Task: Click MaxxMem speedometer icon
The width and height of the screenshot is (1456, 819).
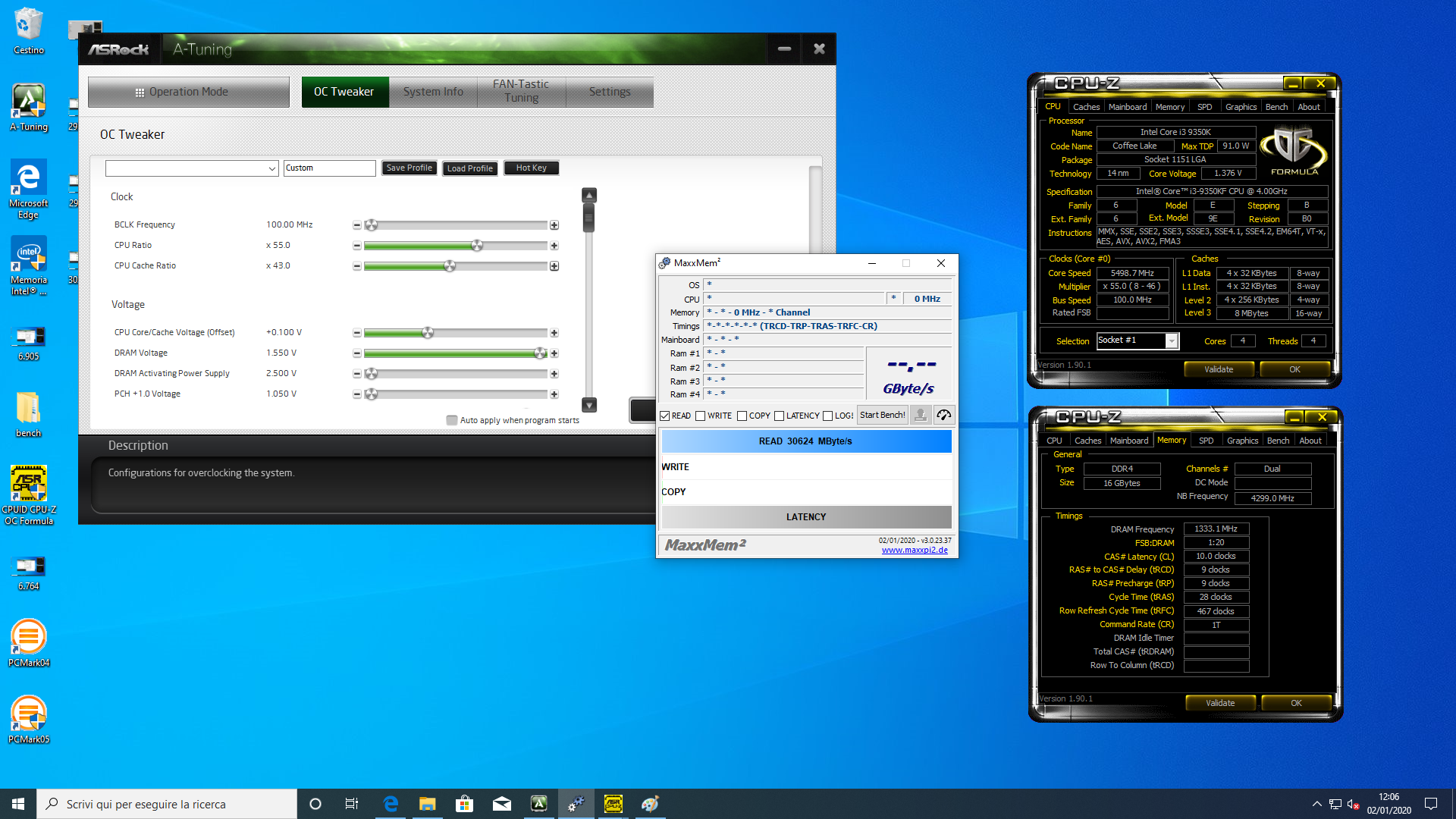Action: (x=944, y=415)
